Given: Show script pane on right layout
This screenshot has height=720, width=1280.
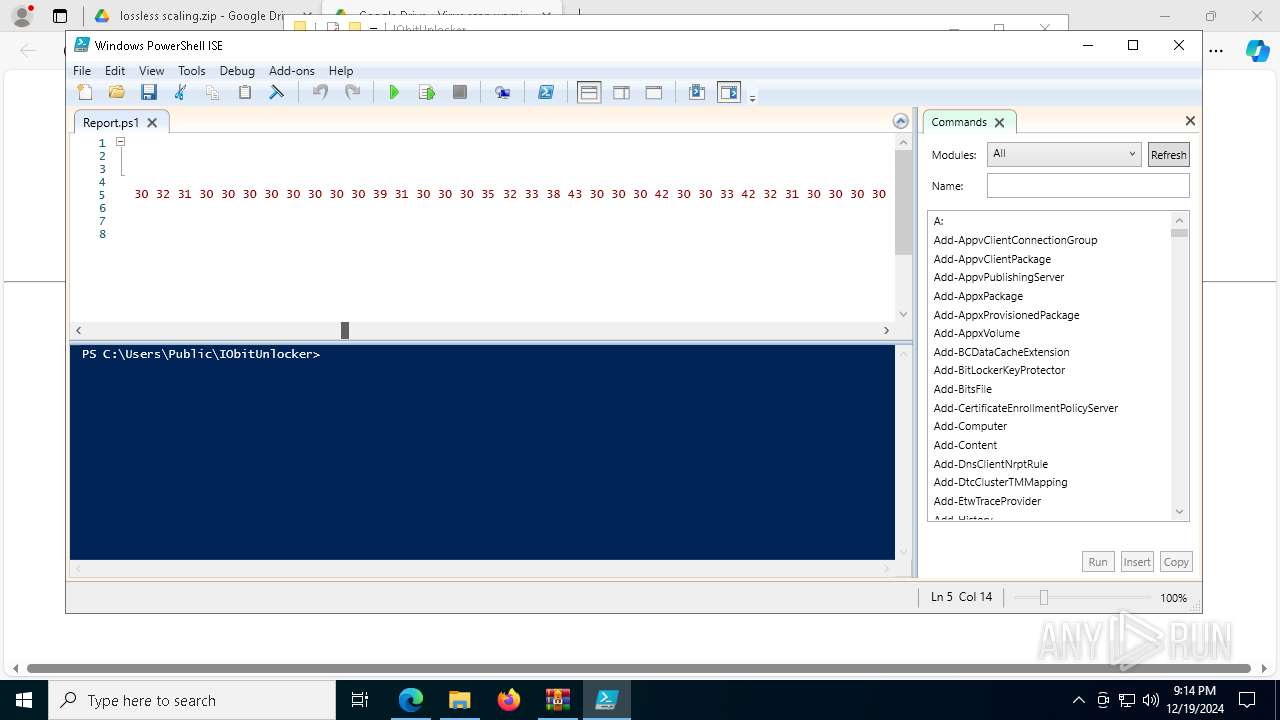Looking at the screenshot, I should click(x=621, y=93).
